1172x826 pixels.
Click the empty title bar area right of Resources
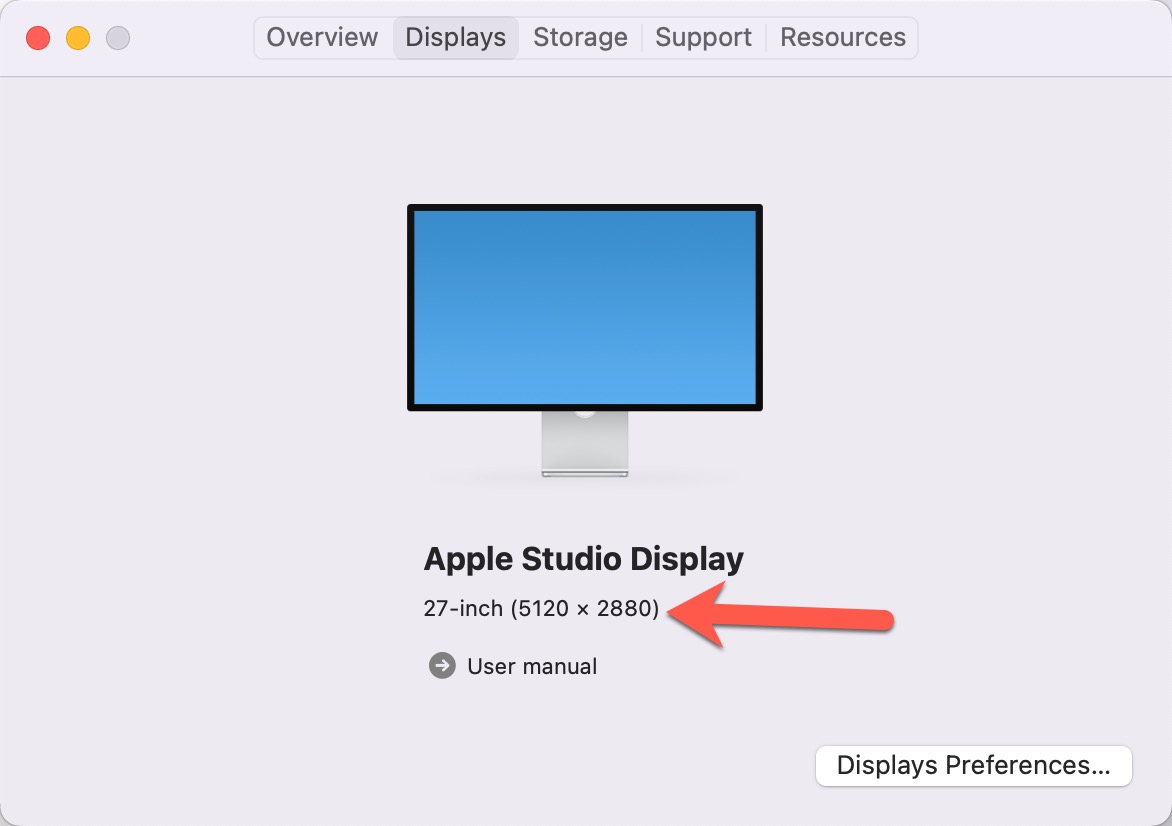click(x=1040, y=38)
